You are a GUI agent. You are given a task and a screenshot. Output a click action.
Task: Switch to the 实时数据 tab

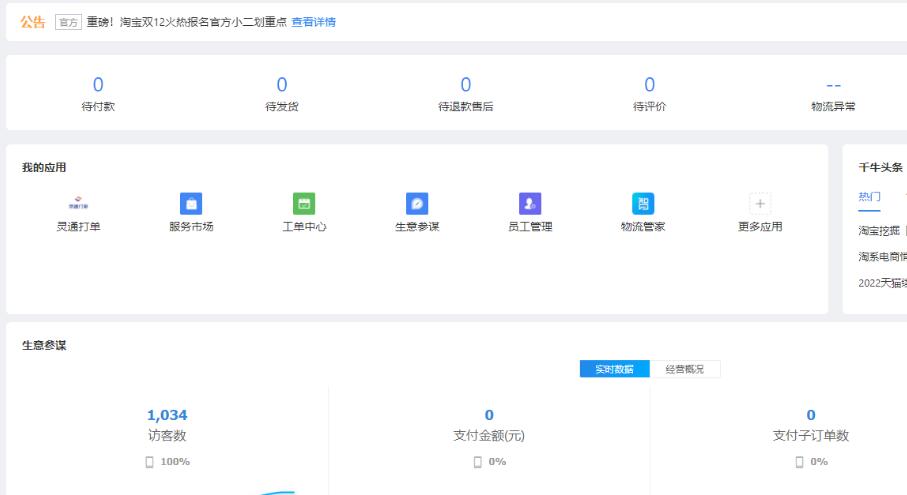614,369
